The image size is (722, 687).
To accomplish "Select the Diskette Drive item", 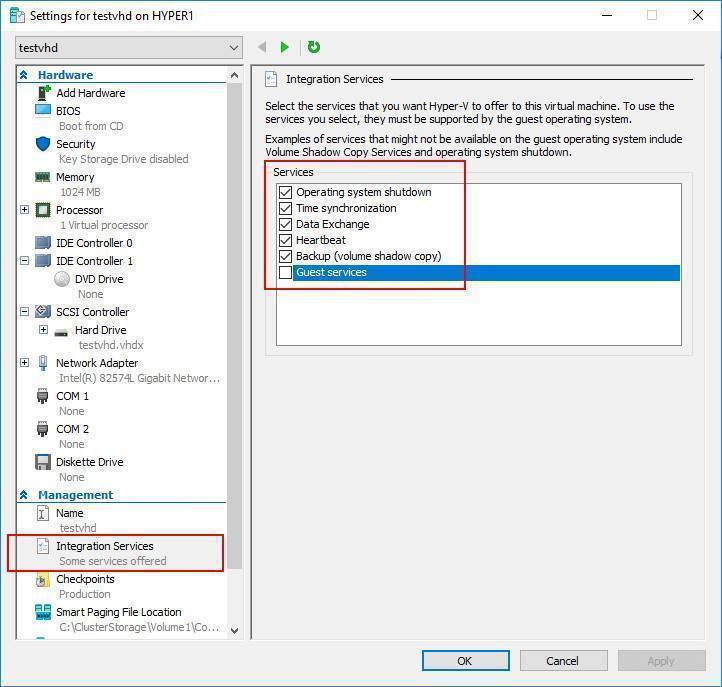I will 90,462.
